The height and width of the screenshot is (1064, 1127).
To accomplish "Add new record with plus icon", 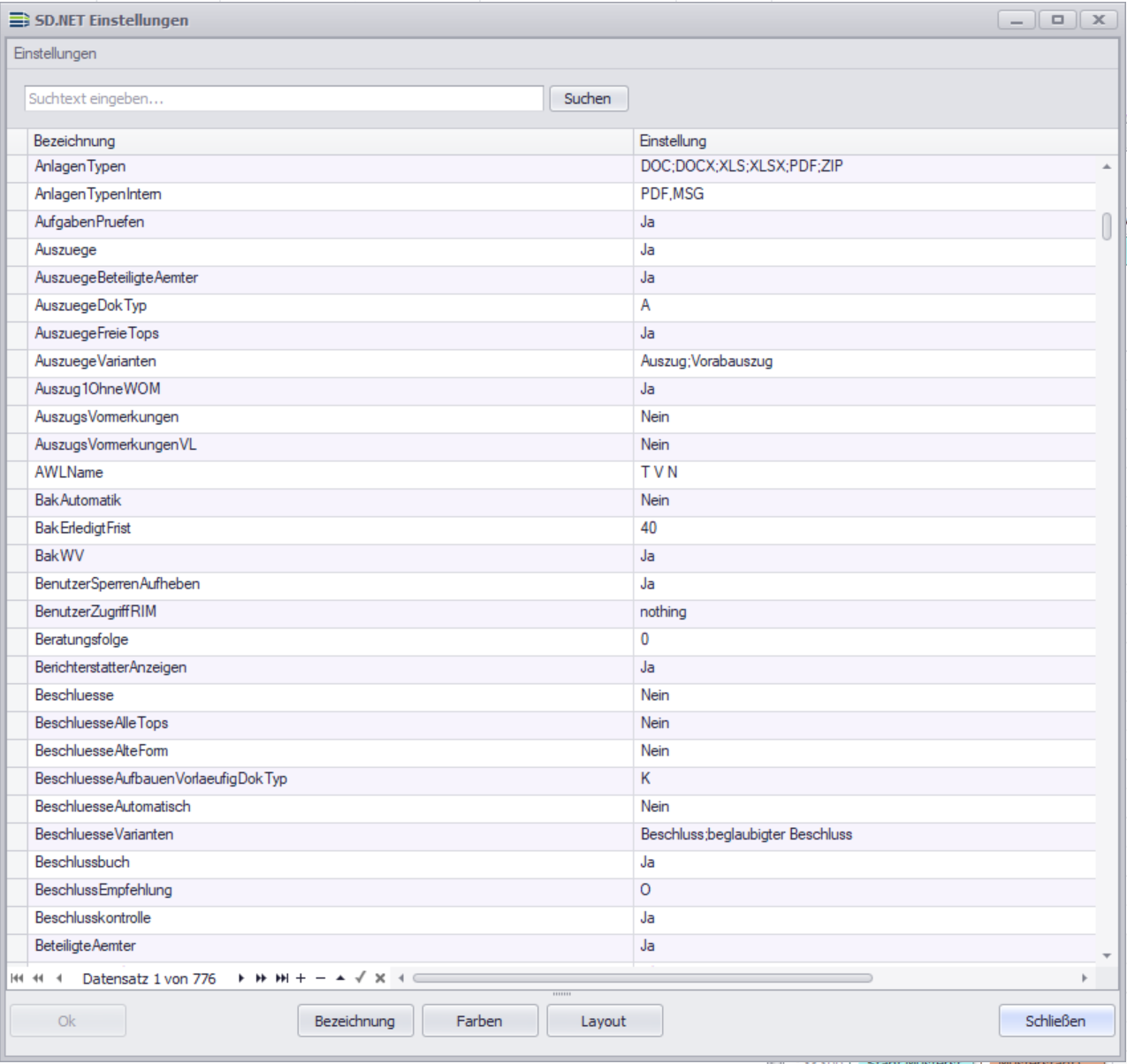I will tap(301, 978).
